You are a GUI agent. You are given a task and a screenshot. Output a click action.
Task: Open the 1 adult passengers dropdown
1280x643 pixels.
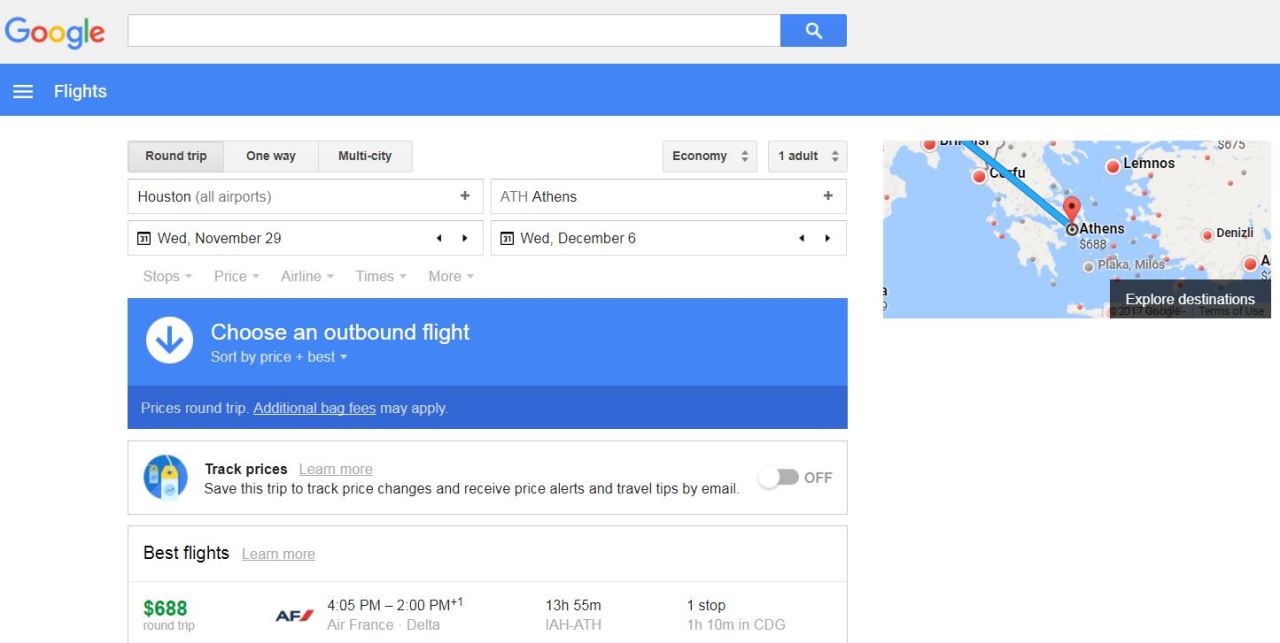pos(807,156)
